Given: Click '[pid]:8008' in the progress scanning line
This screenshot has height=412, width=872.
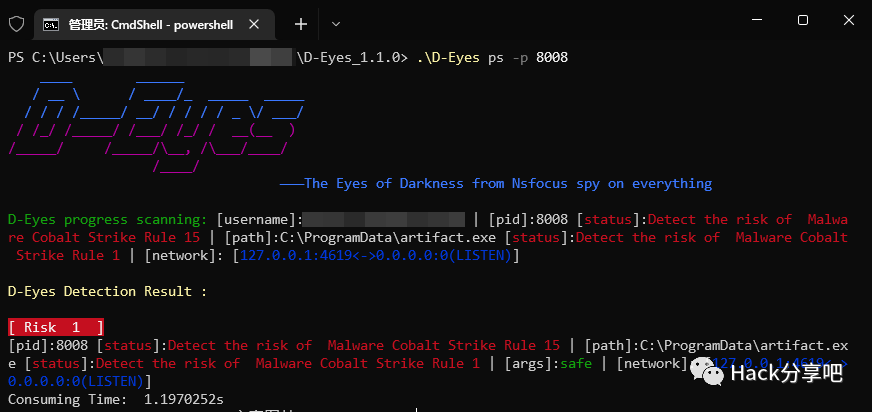Looking at the screenshot, I should [x=528, y=220].
